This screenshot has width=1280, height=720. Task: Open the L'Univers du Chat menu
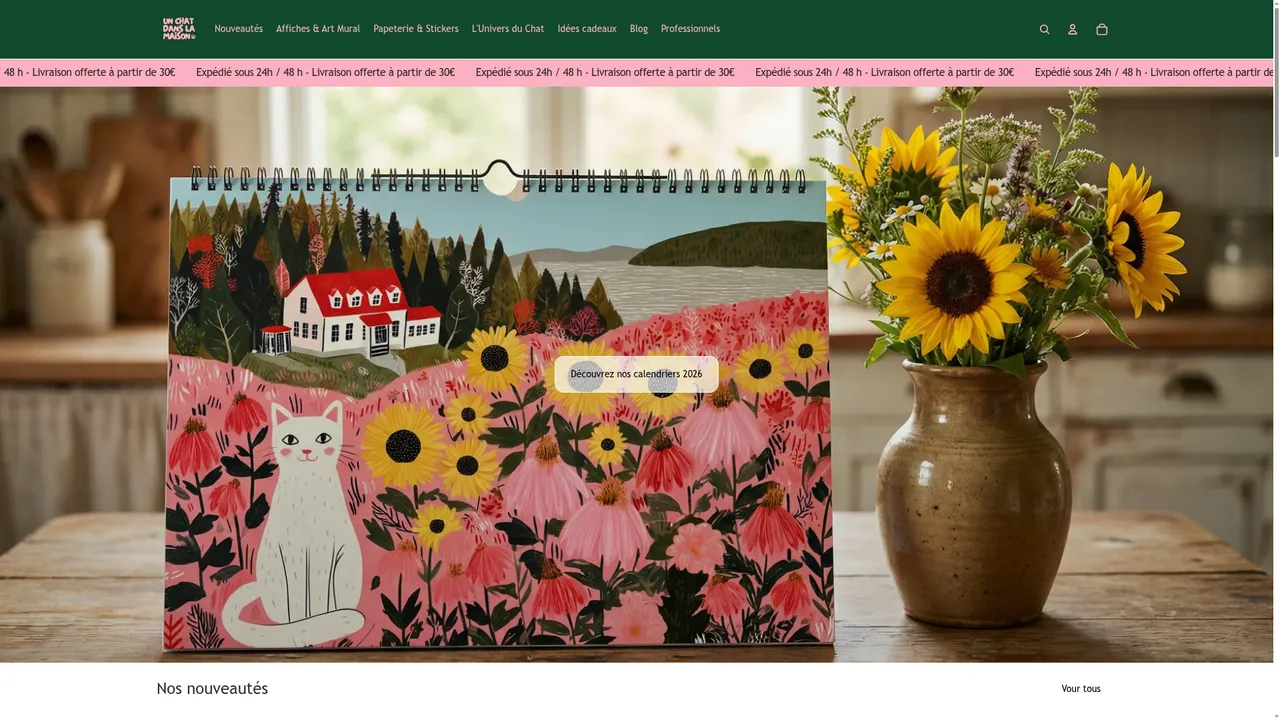508,29
